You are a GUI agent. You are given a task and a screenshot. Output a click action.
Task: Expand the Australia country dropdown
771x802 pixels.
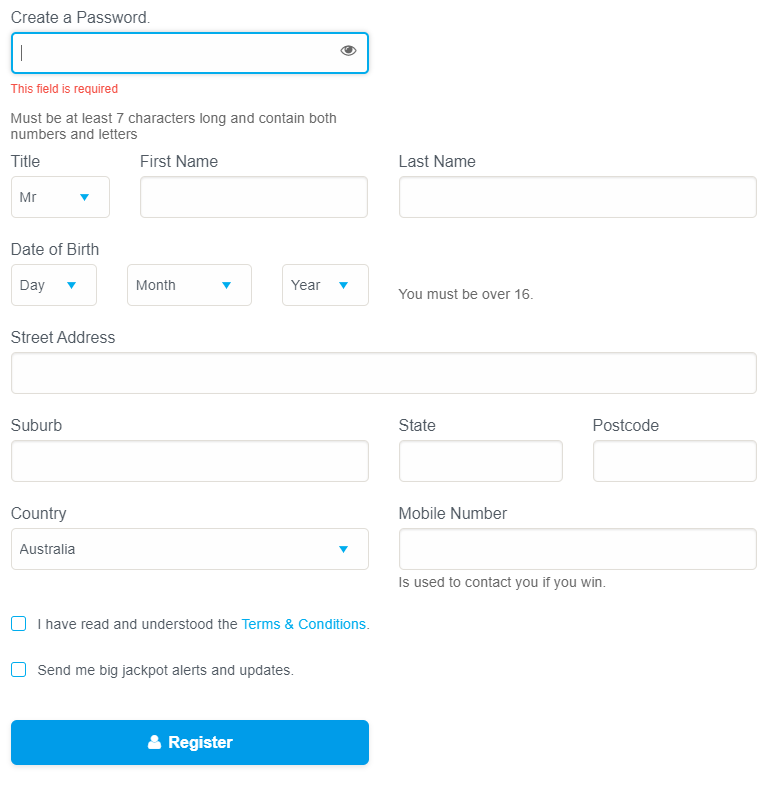click(x=190, y=549)
